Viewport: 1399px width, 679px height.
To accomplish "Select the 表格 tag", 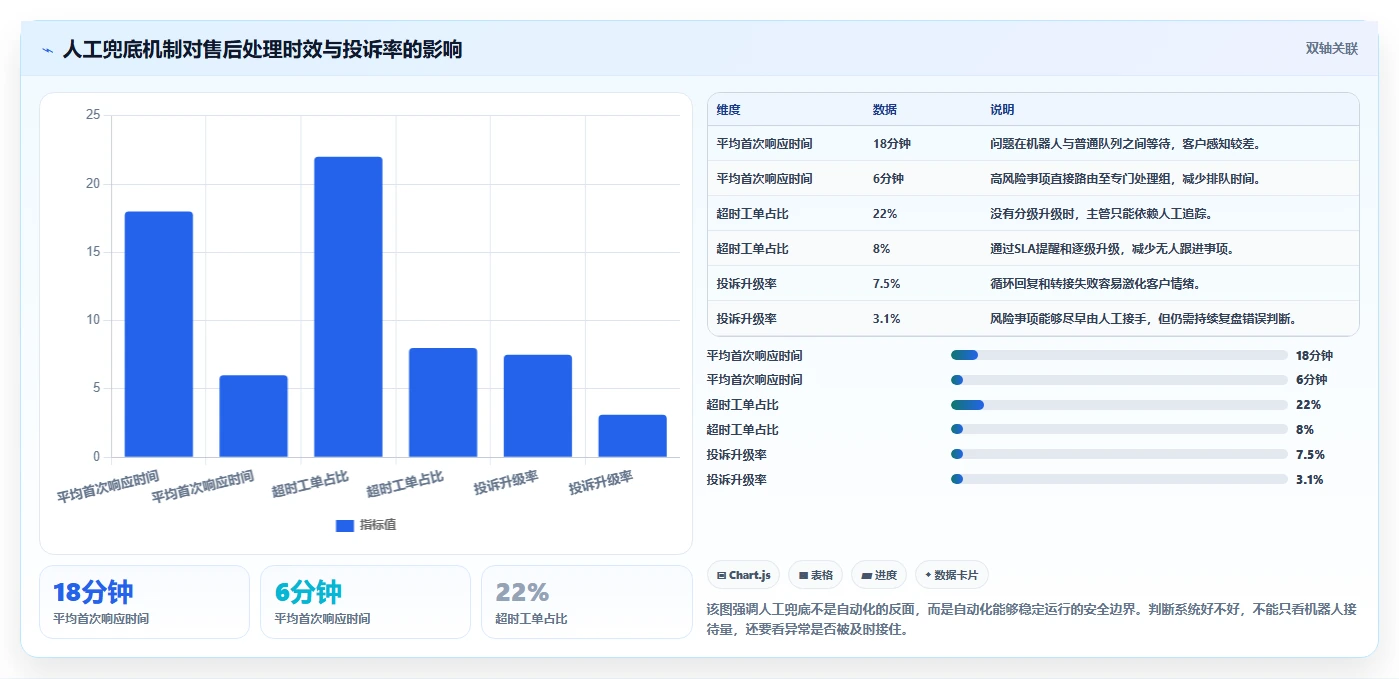I will pyautogui.click(x=816, y=575).
